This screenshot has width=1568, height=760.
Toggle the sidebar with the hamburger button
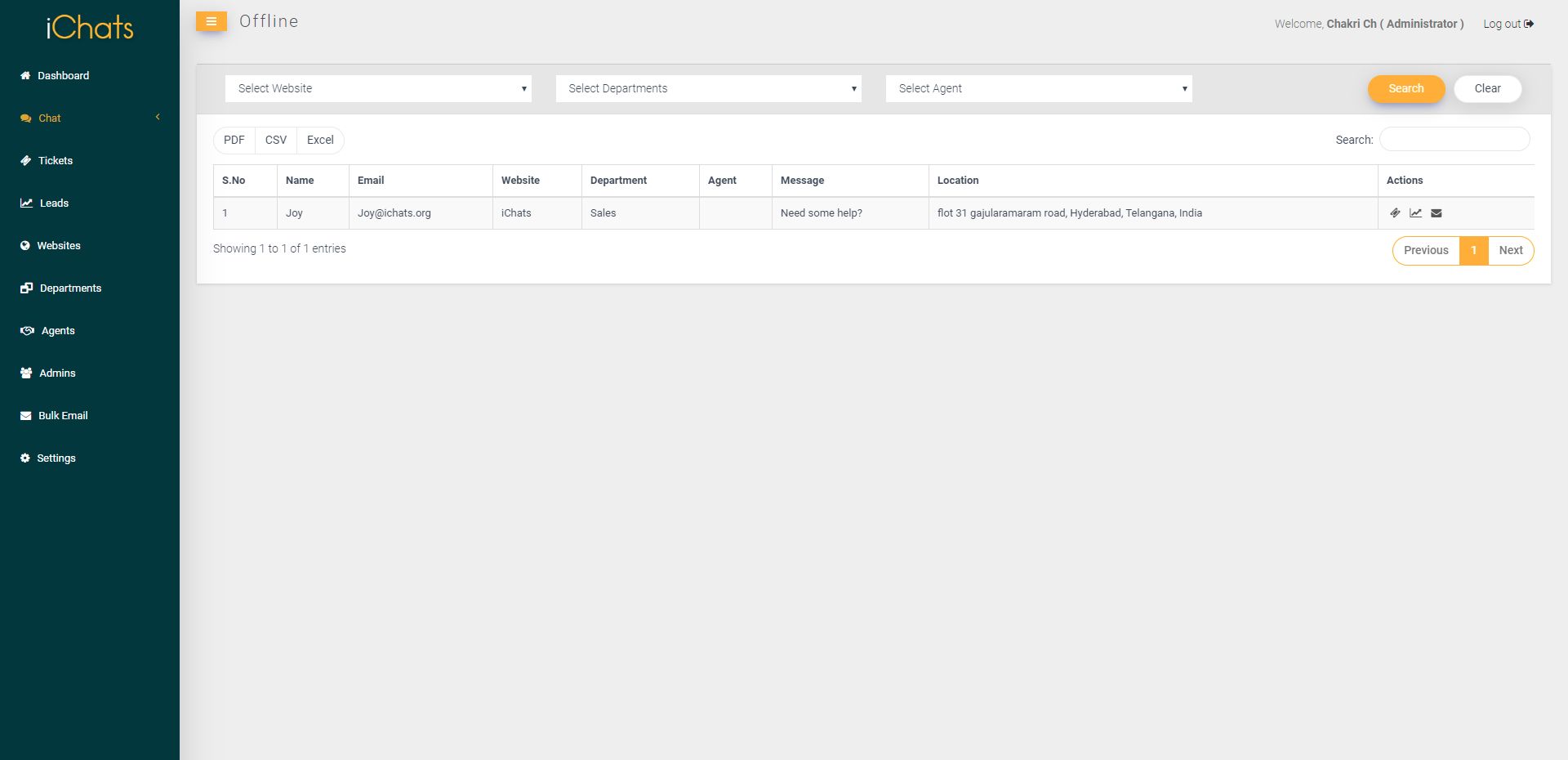[211, 22]
